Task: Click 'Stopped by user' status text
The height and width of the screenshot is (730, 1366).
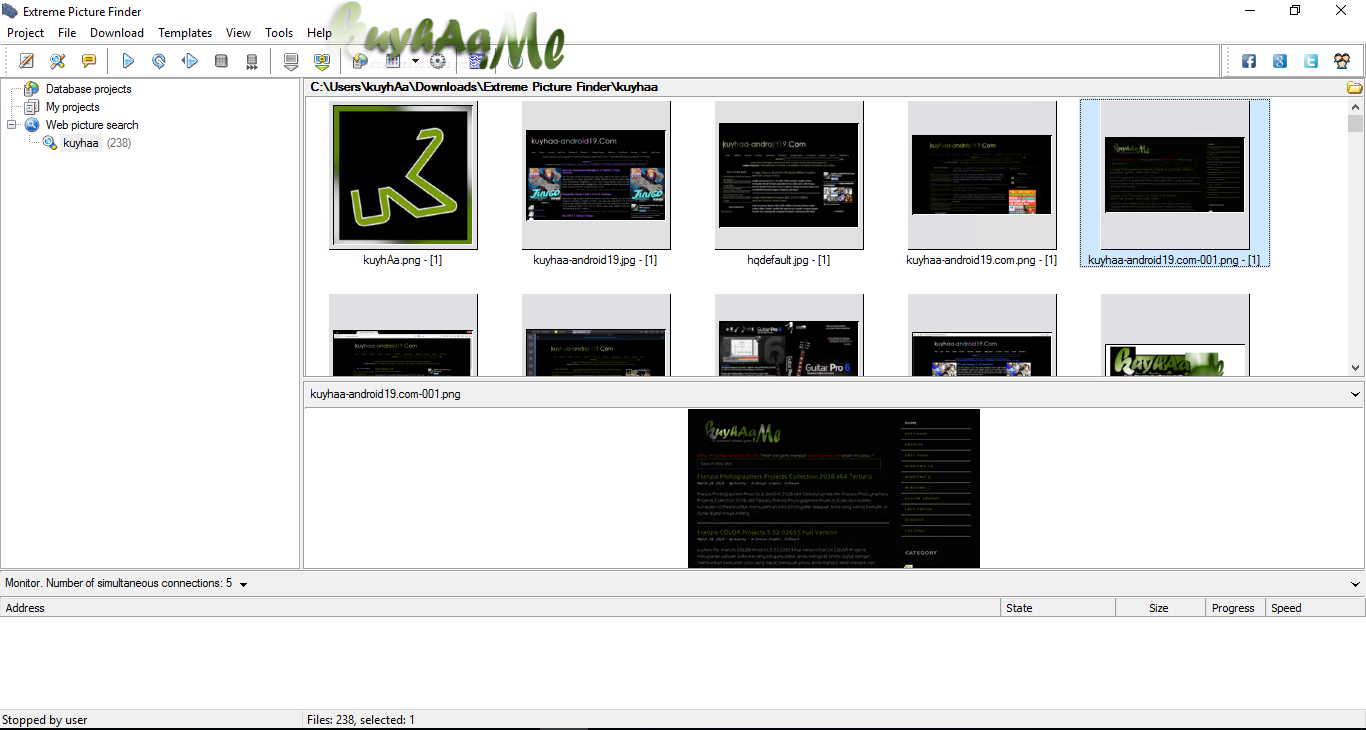Action: coord(45,720)
